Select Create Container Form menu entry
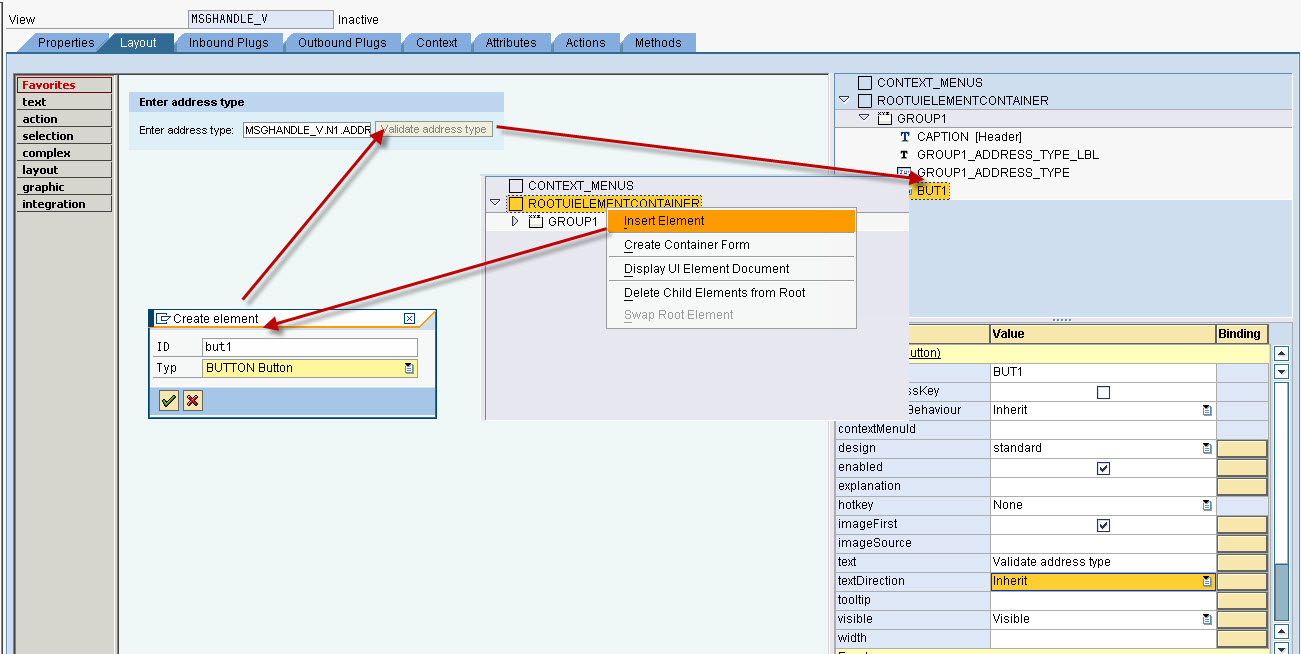Image resolution: width=1301 pixels, height=654 pixels. pyautogui.click(x=685, y=244)
